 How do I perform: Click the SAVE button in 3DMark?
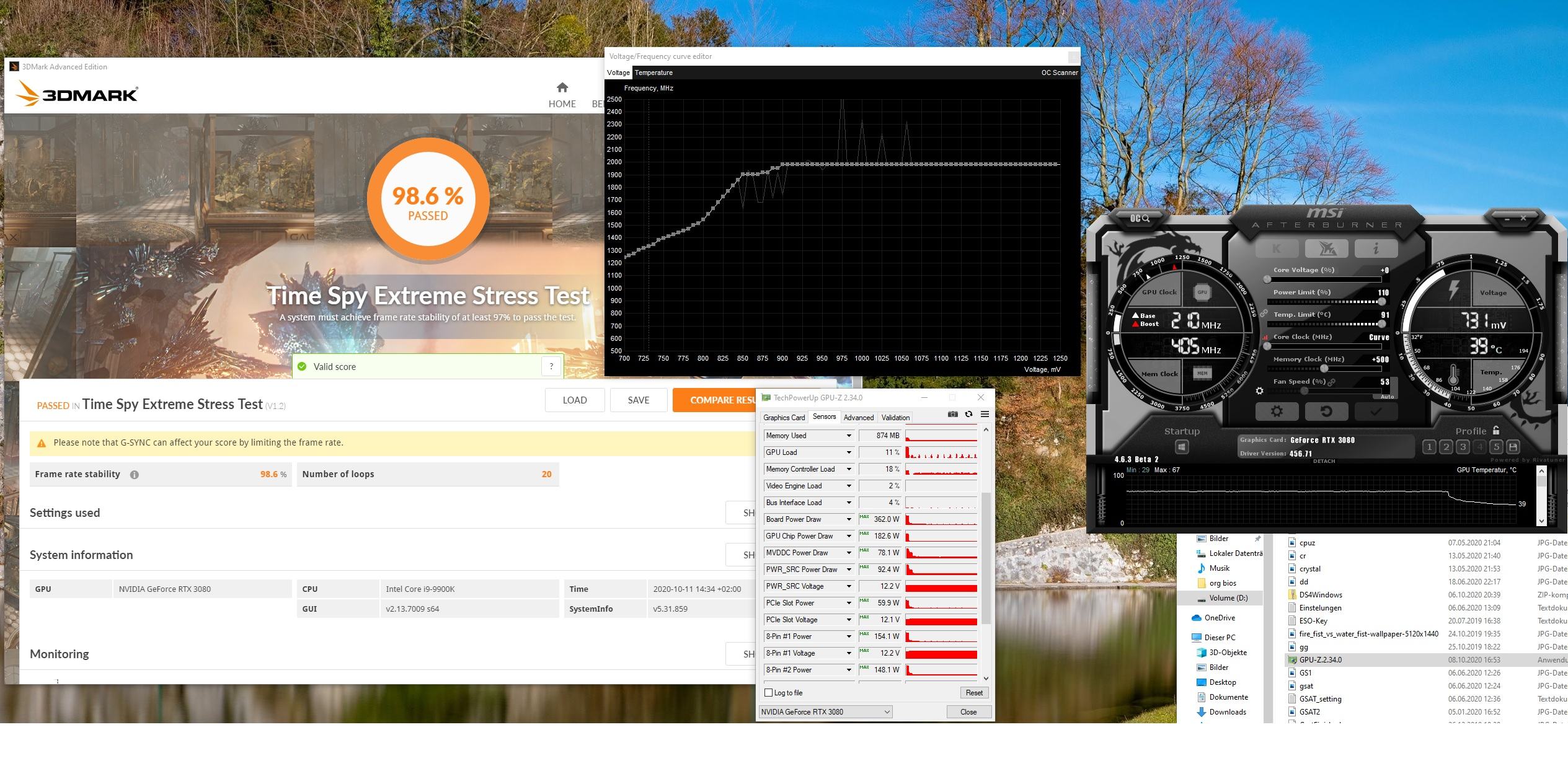click(x=639, y=400)
